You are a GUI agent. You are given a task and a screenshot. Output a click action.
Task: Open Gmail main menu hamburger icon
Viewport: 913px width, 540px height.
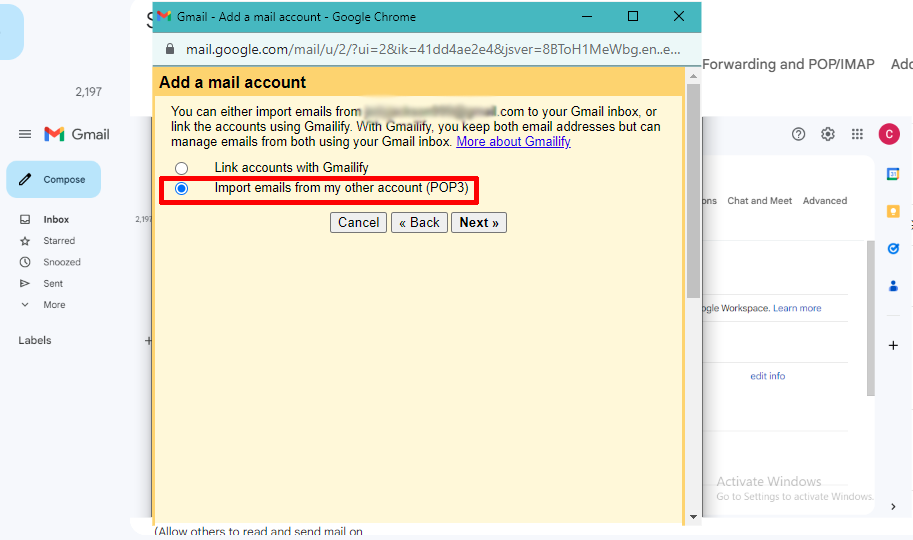(x=25, y=134)
